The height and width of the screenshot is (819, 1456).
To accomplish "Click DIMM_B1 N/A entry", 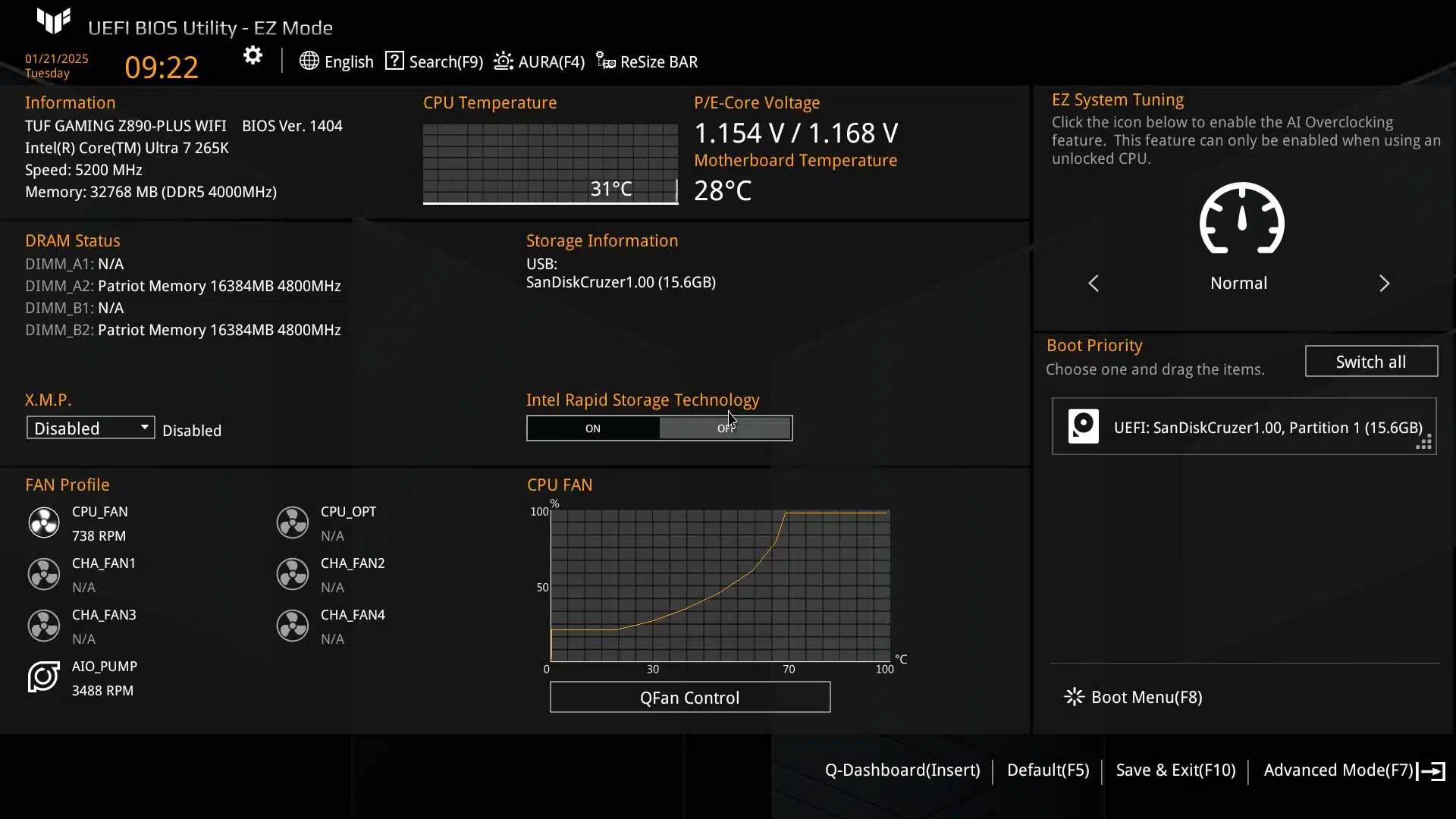I will (74, 308).
